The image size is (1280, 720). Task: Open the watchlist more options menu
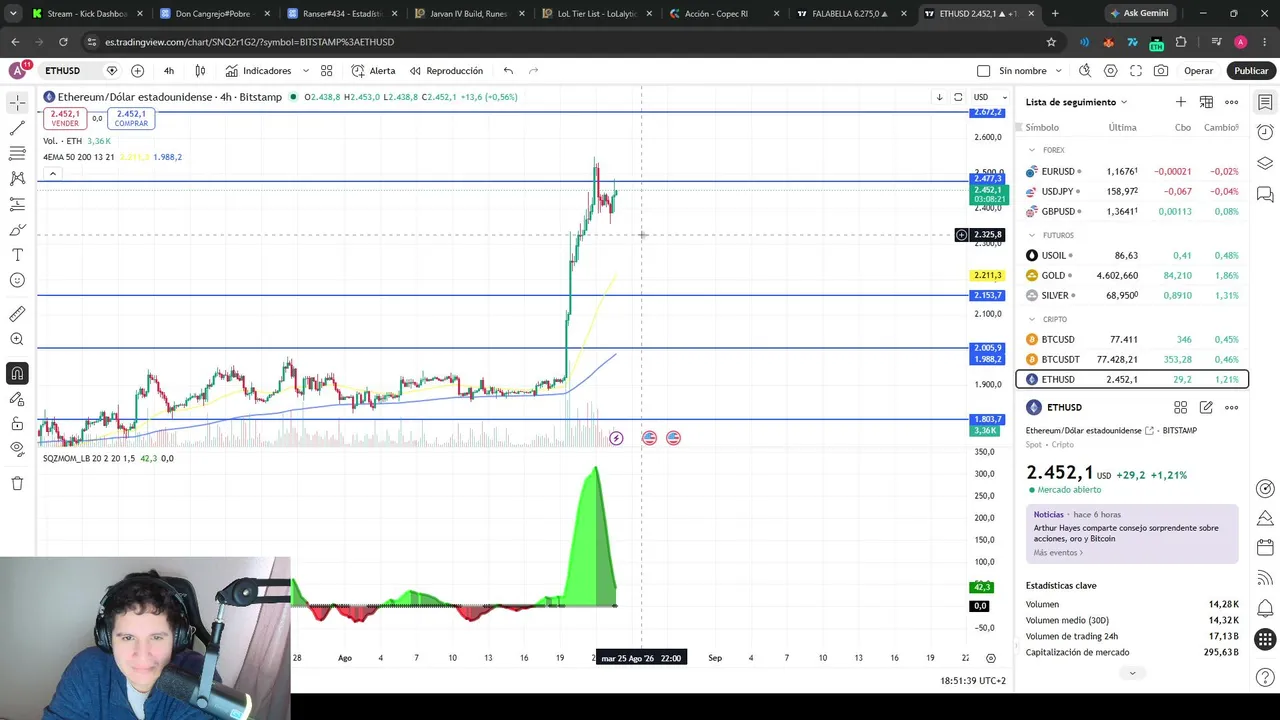[1231, 102]
